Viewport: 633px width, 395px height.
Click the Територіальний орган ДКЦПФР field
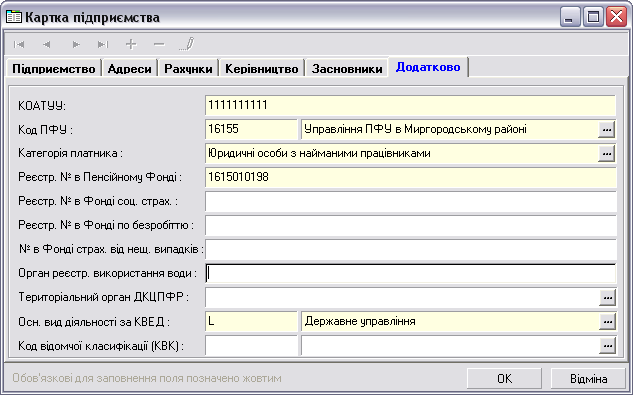[x=401, y=298]
